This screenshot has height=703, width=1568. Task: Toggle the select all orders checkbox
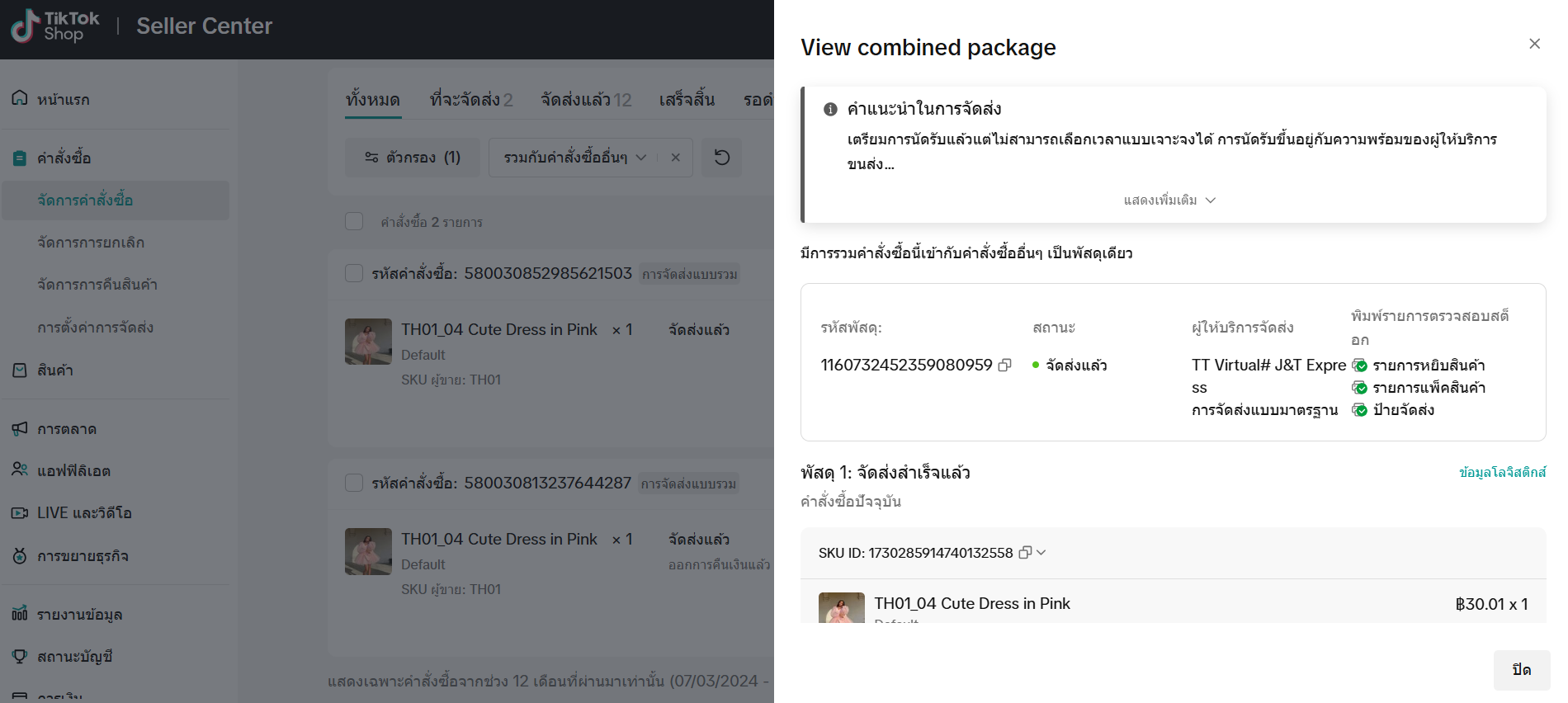pyautogui.click(x=354, y=221)
